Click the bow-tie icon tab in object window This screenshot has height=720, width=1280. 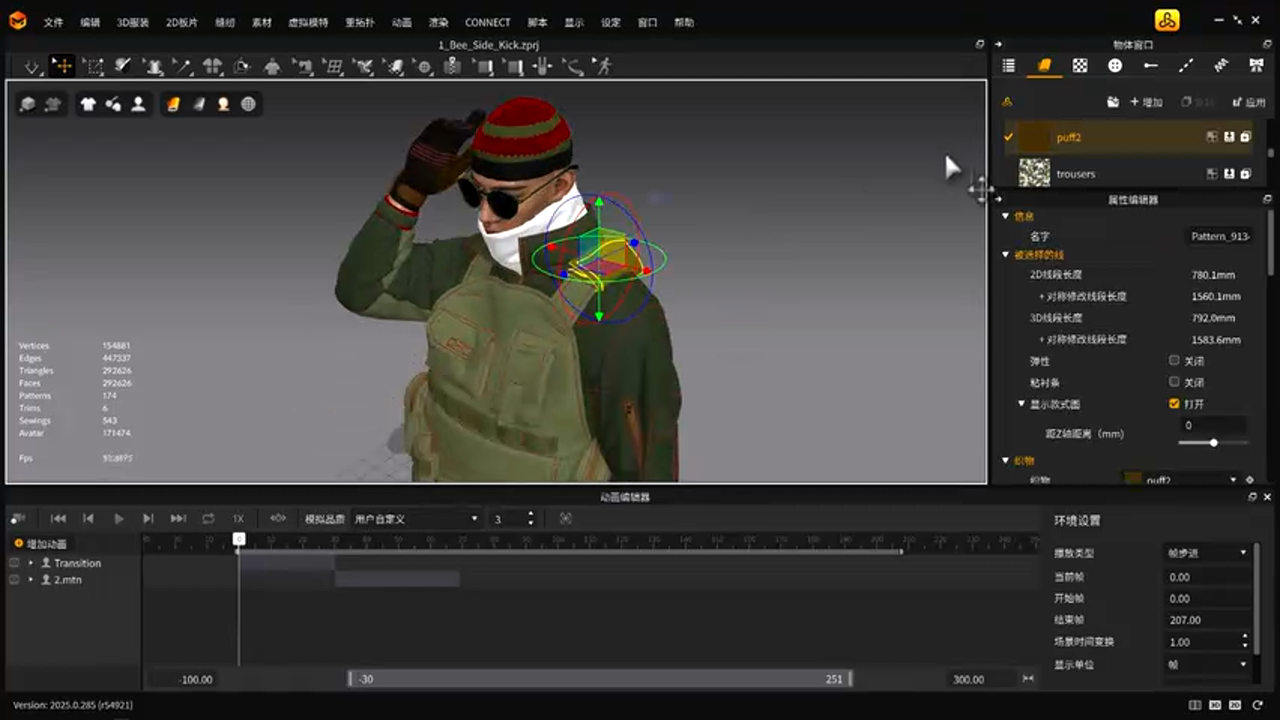(x=1256, y=66)
